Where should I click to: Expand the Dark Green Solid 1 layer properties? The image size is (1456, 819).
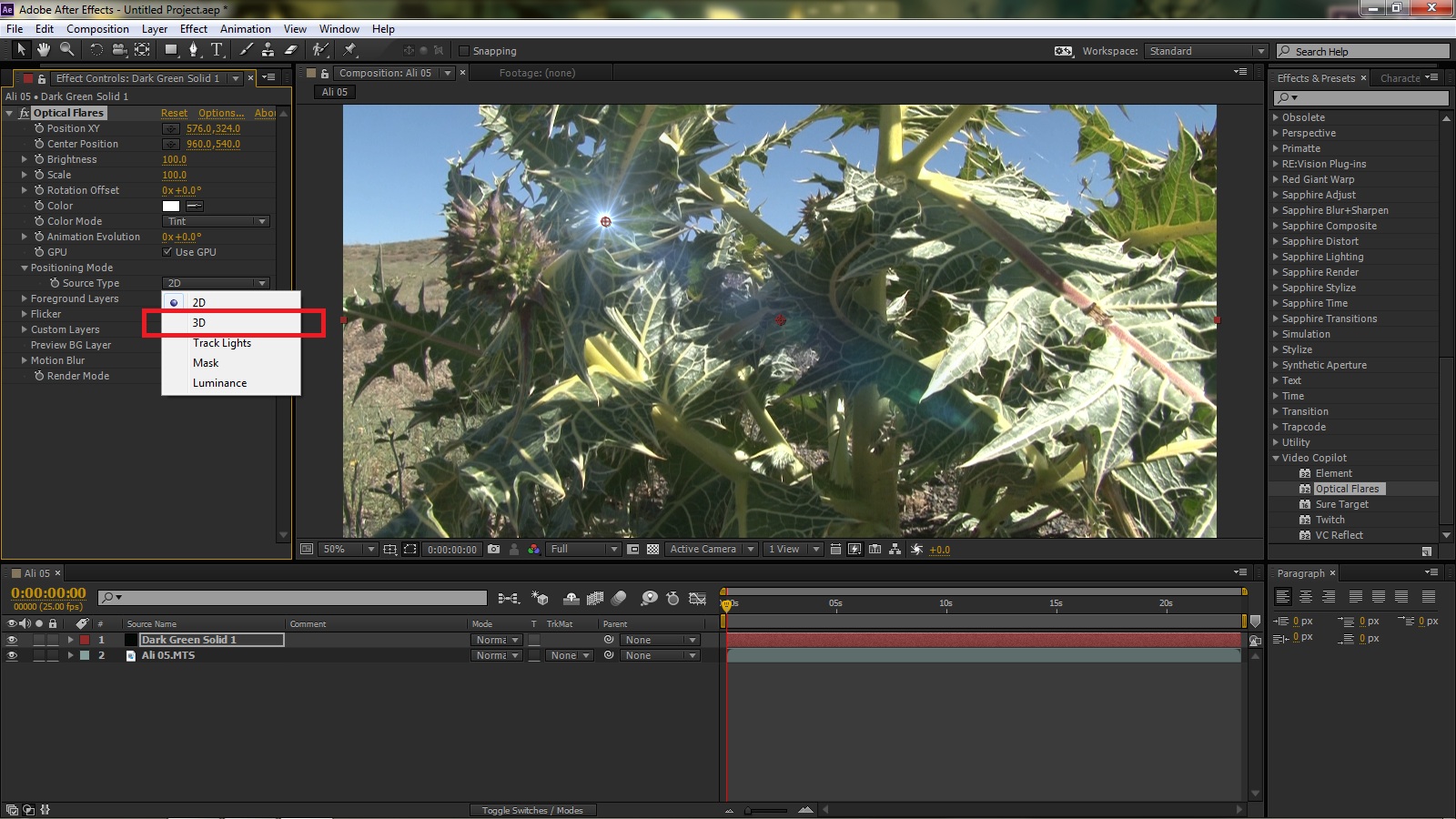(x=70, y=640)
